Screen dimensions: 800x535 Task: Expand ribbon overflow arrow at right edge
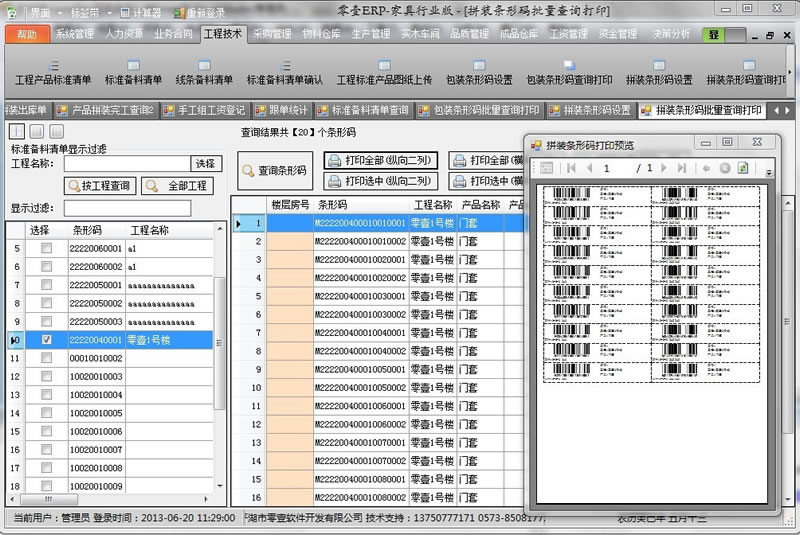[790, 72]
